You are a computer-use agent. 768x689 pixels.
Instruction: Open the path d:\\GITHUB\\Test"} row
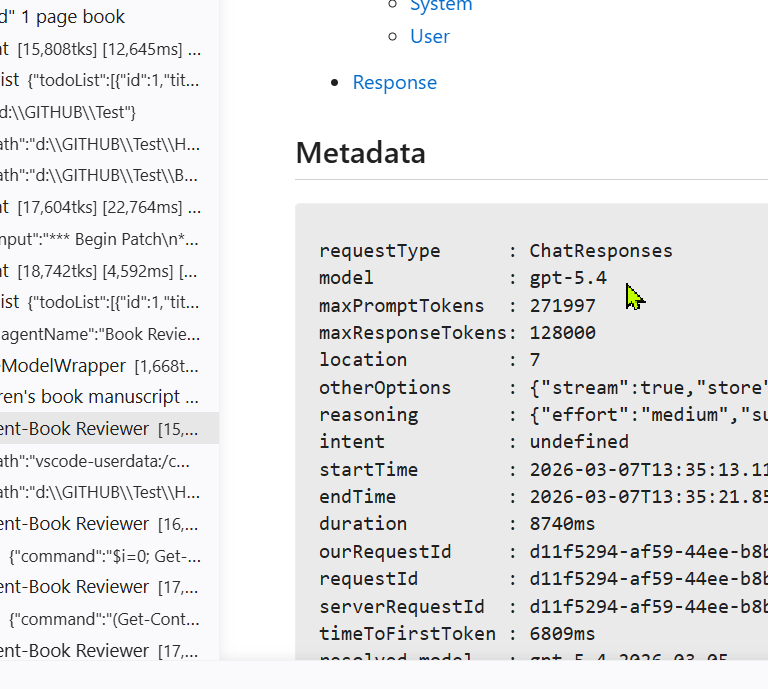pyautogui.click(x=109, y=112)
